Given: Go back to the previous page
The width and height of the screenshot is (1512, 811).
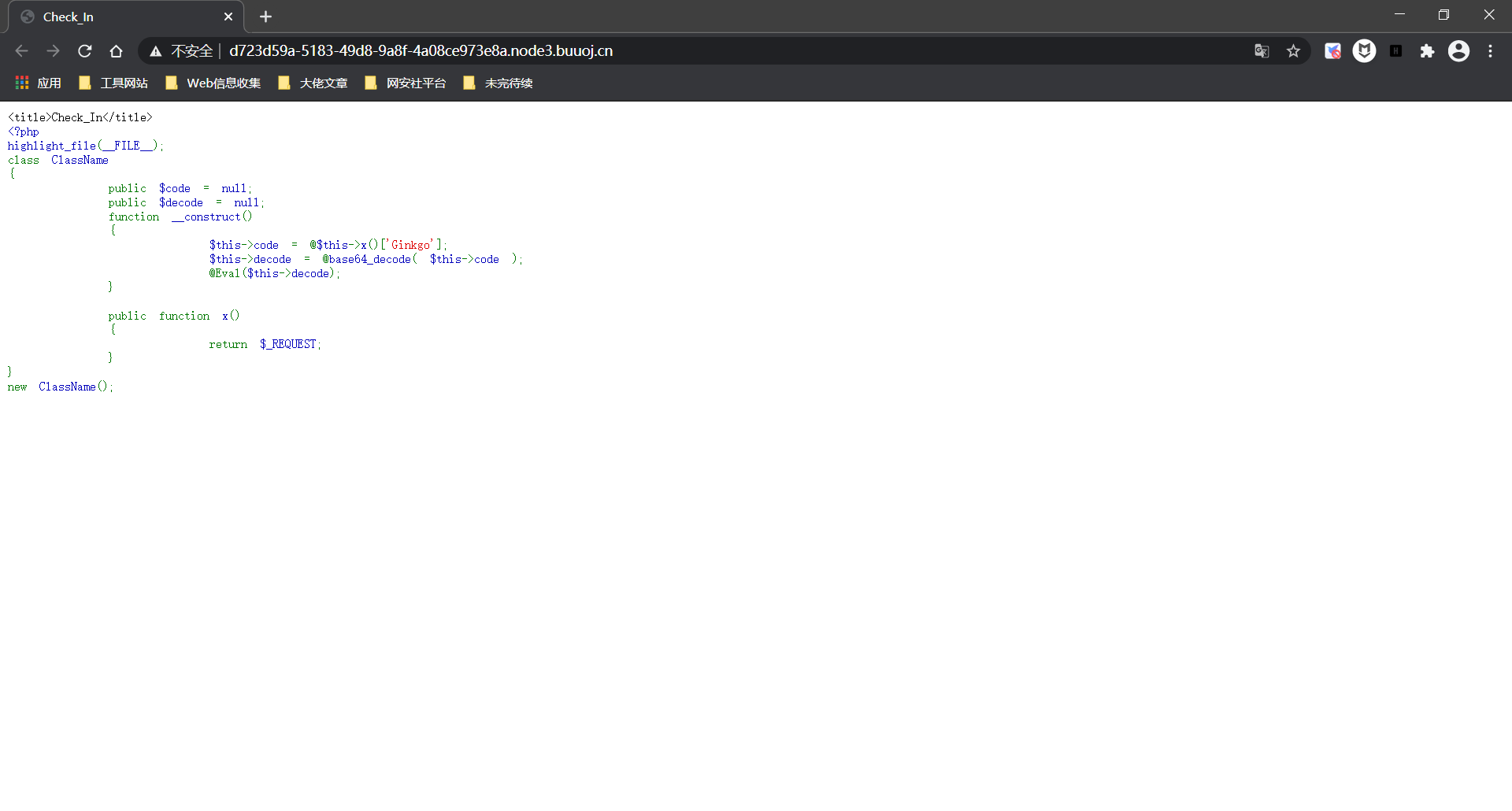Looking at the screenshot, I should point(21,51).
